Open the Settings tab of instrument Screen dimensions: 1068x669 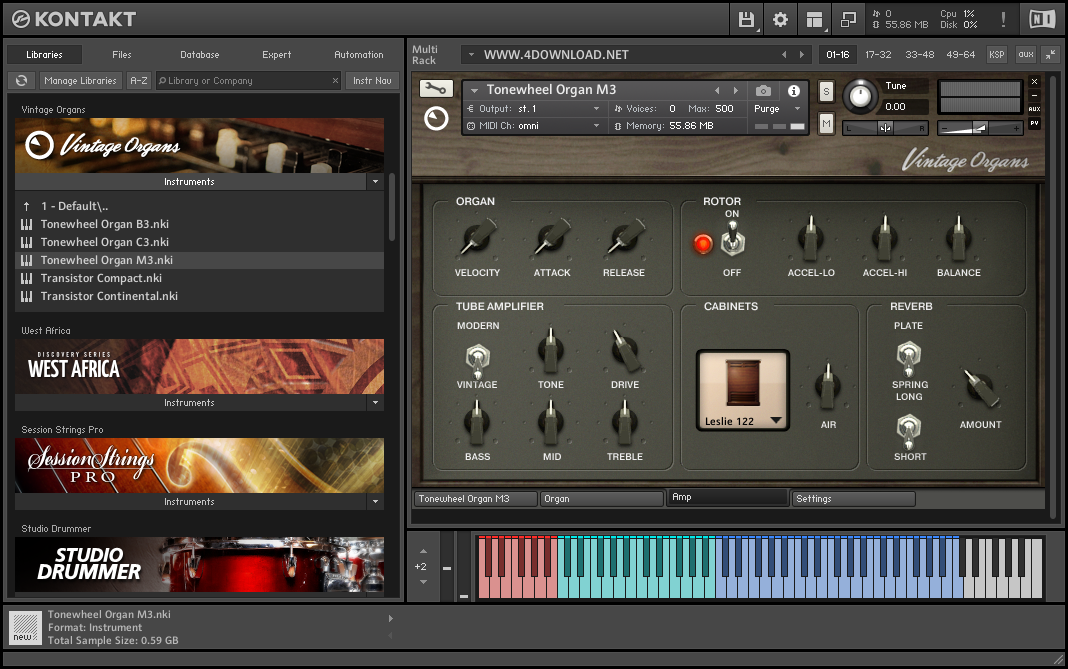point(853,498)
